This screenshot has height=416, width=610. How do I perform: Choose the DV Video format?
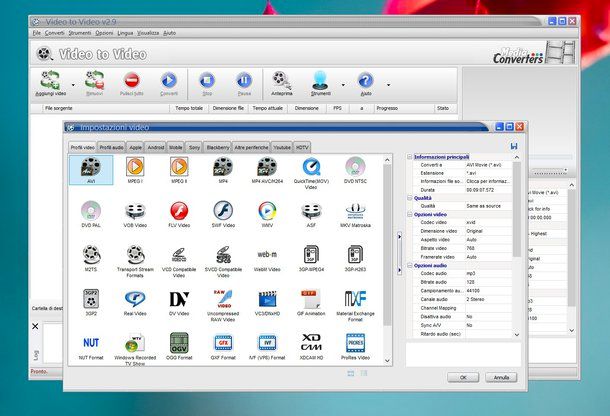pos(179,302)
